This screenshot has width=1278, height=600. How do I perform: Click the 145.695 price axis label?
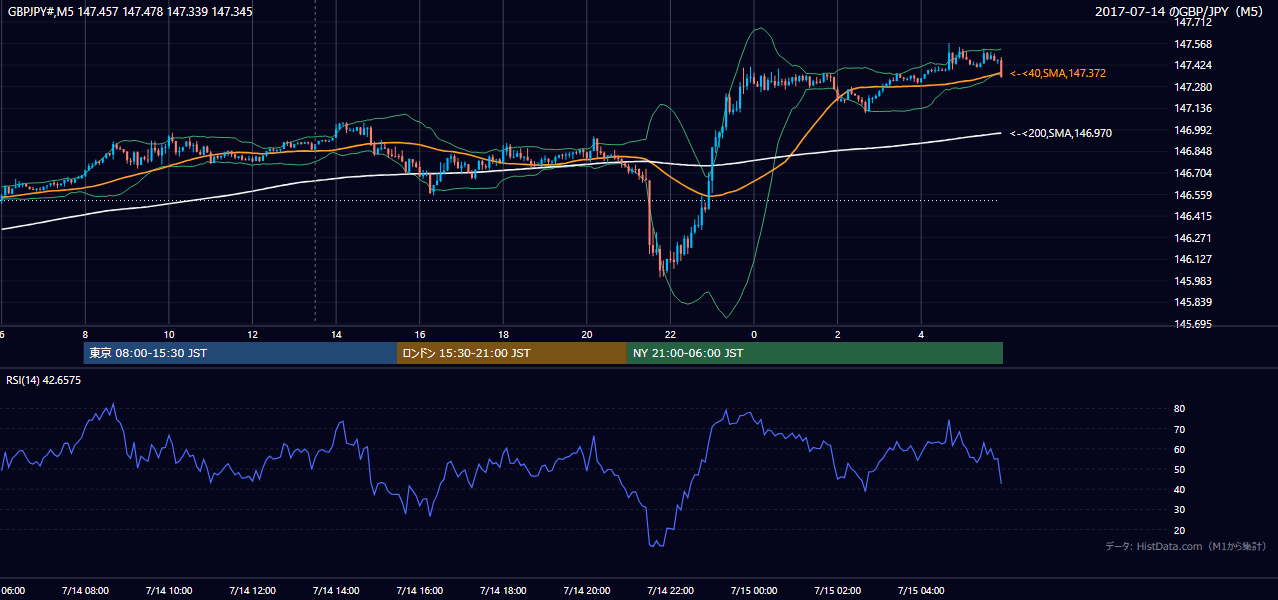coord(1192,324)
